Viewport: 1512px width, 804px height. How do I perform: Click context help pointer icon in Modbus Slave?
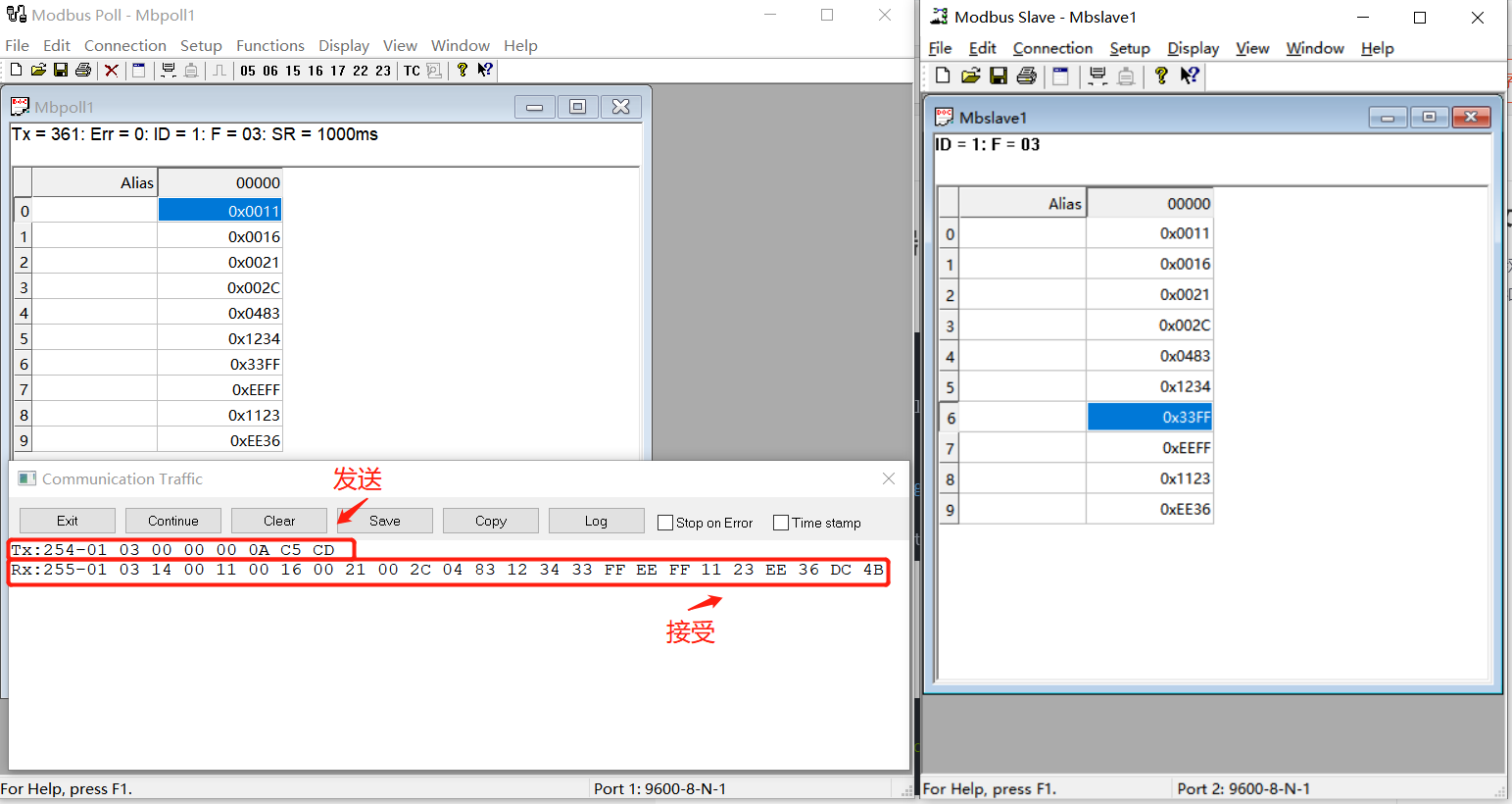(1190, 75)
